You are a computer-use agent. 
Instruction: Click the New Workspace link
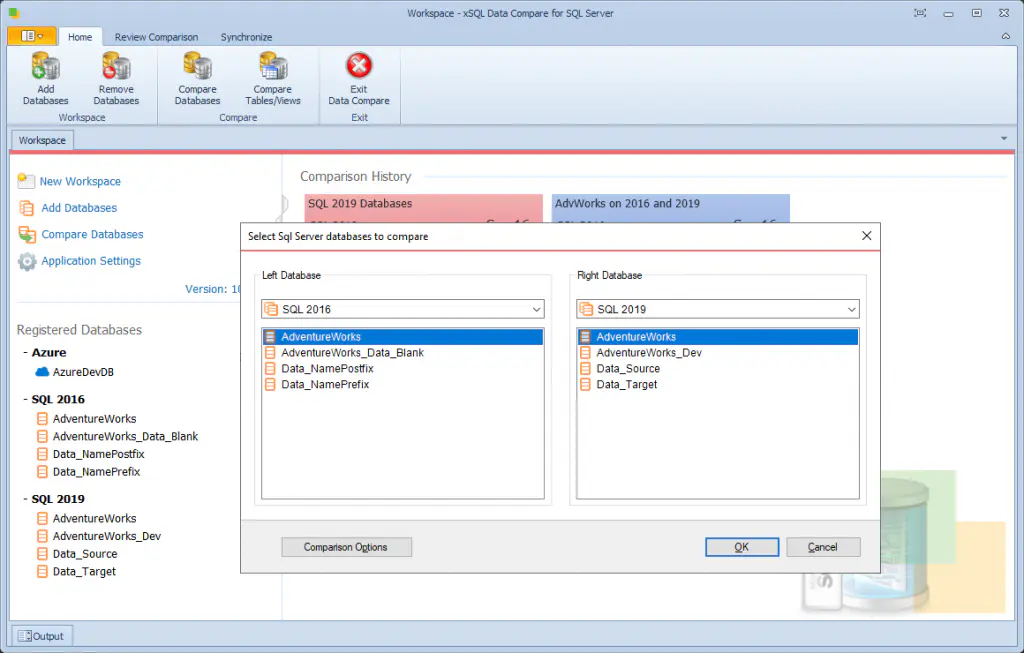[x=80, y=182]
